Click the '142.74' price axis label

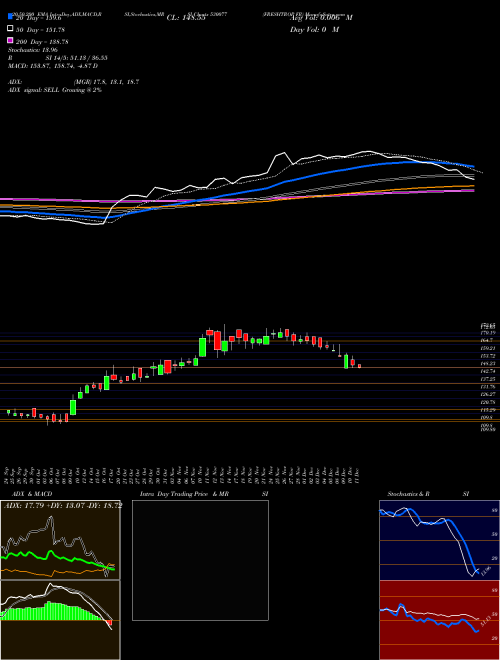tap(488, 371)
